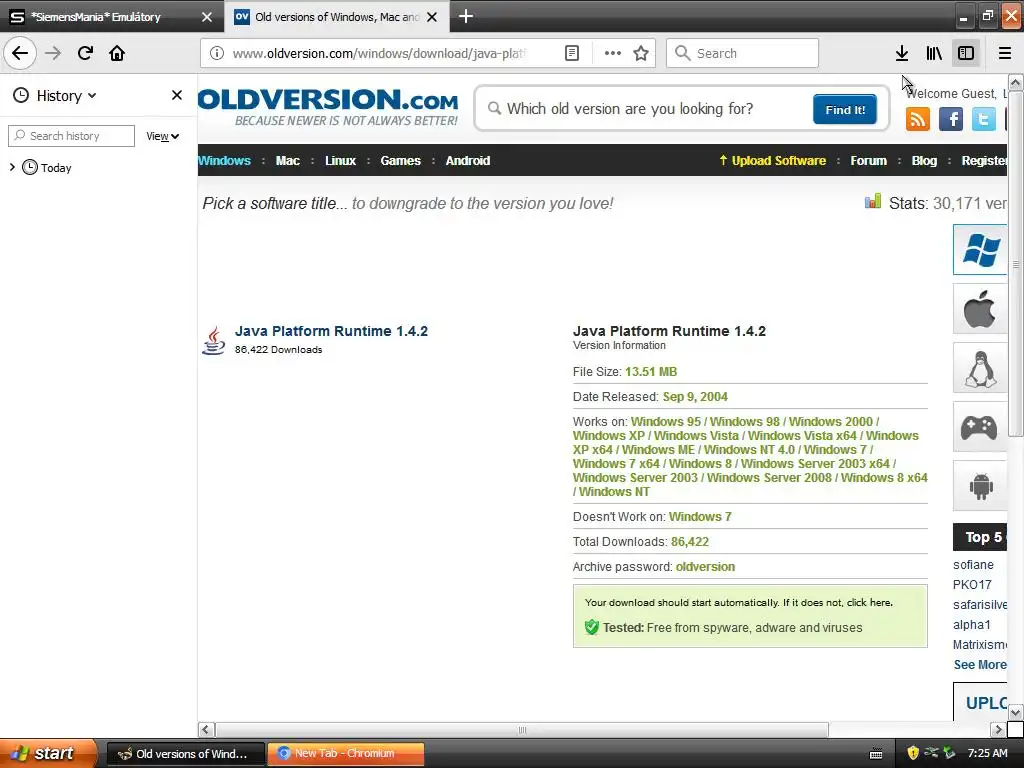Click the vertical scrollbar down arrow

1015,712
